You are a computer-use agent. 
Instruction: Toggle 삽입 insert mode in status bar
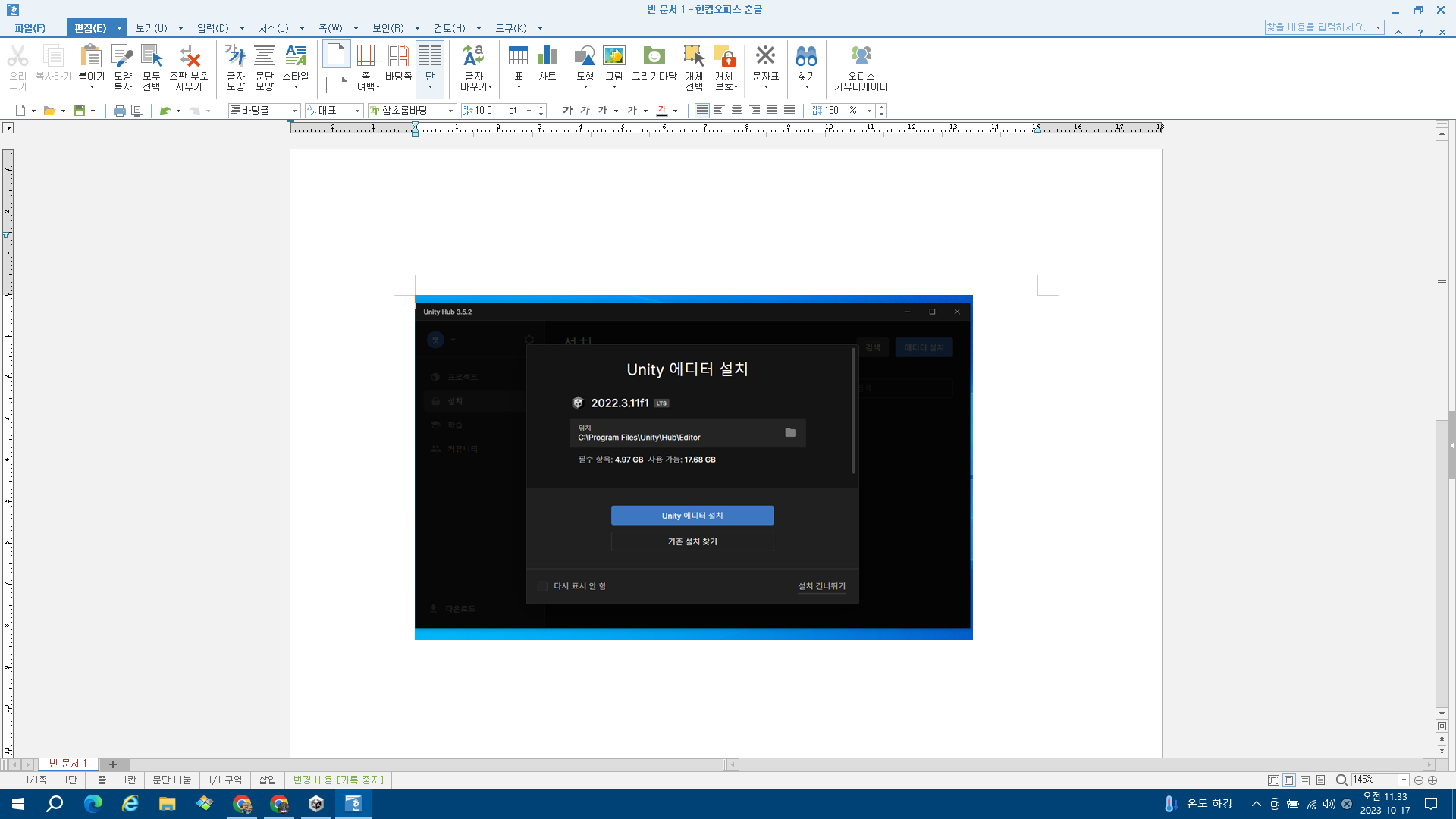click(268, 780)
